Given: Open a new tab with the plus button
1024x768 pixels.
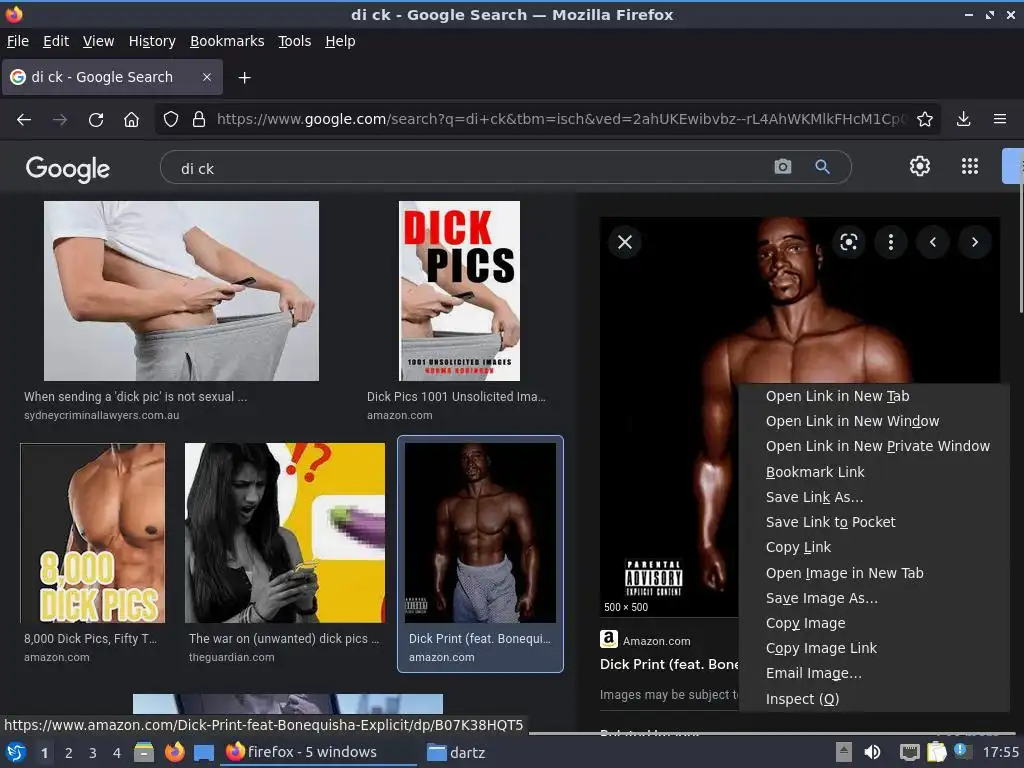Looking at the screenshot, I should coord(244,78).
